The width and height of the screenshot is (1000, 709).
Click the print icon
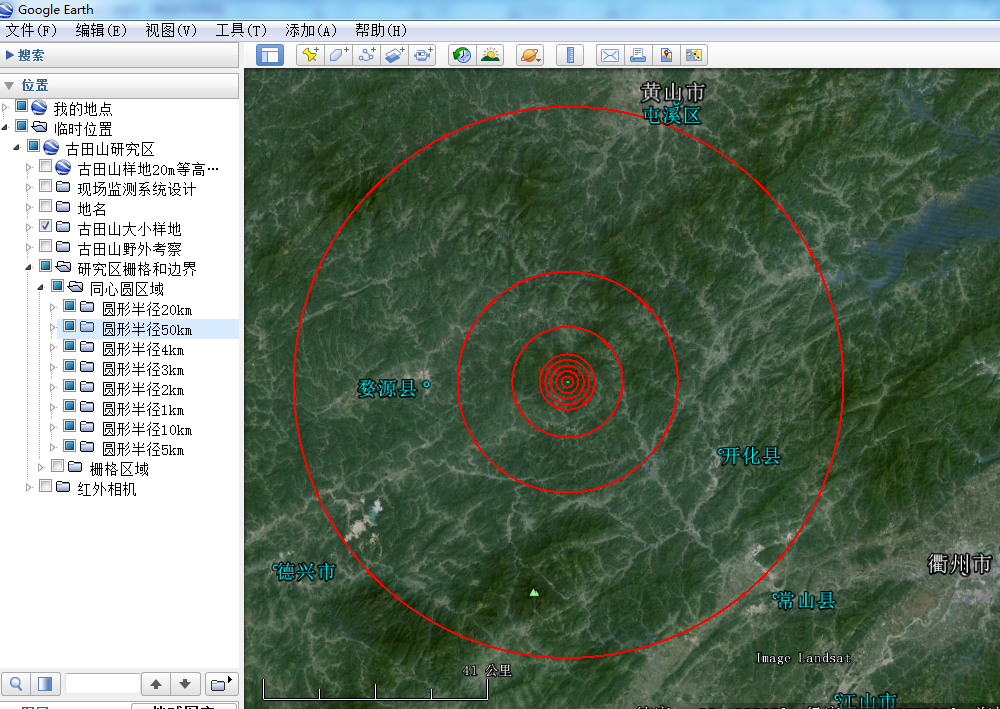coord(638,55)
